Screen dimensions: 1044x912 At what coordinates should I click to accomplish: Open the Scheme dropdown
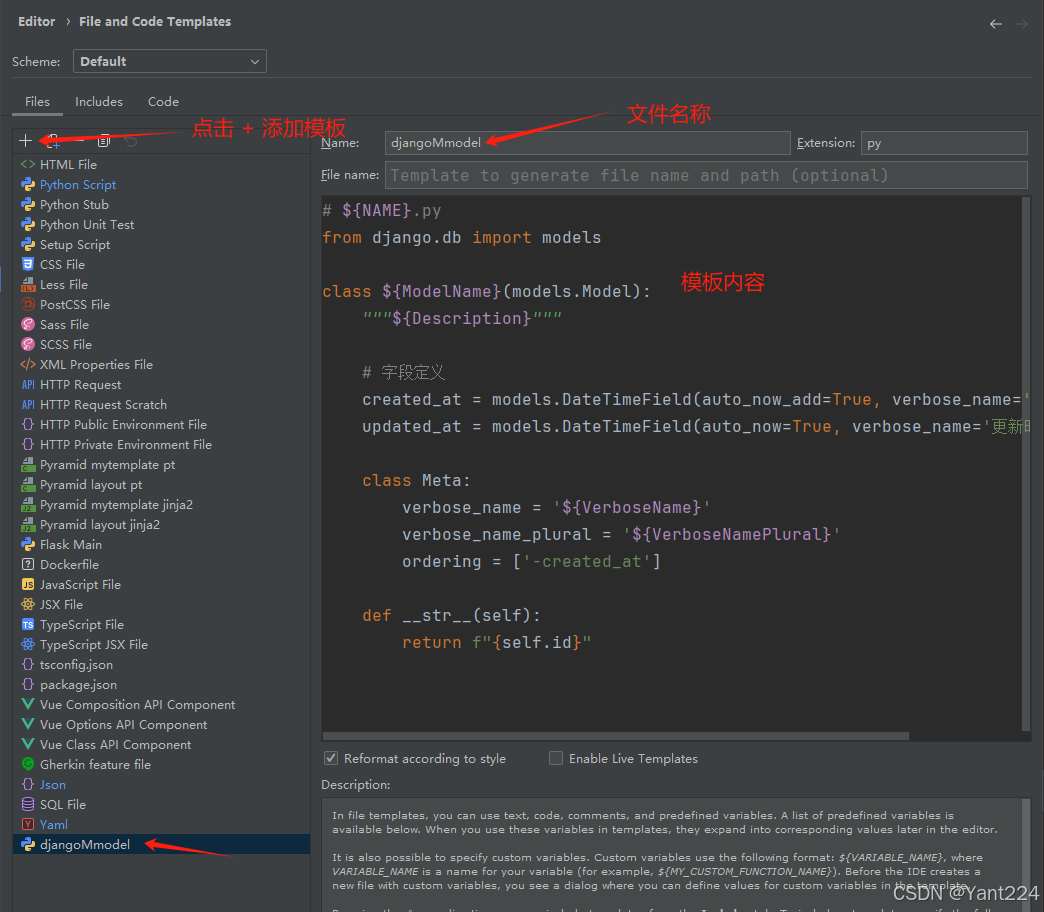170,61
